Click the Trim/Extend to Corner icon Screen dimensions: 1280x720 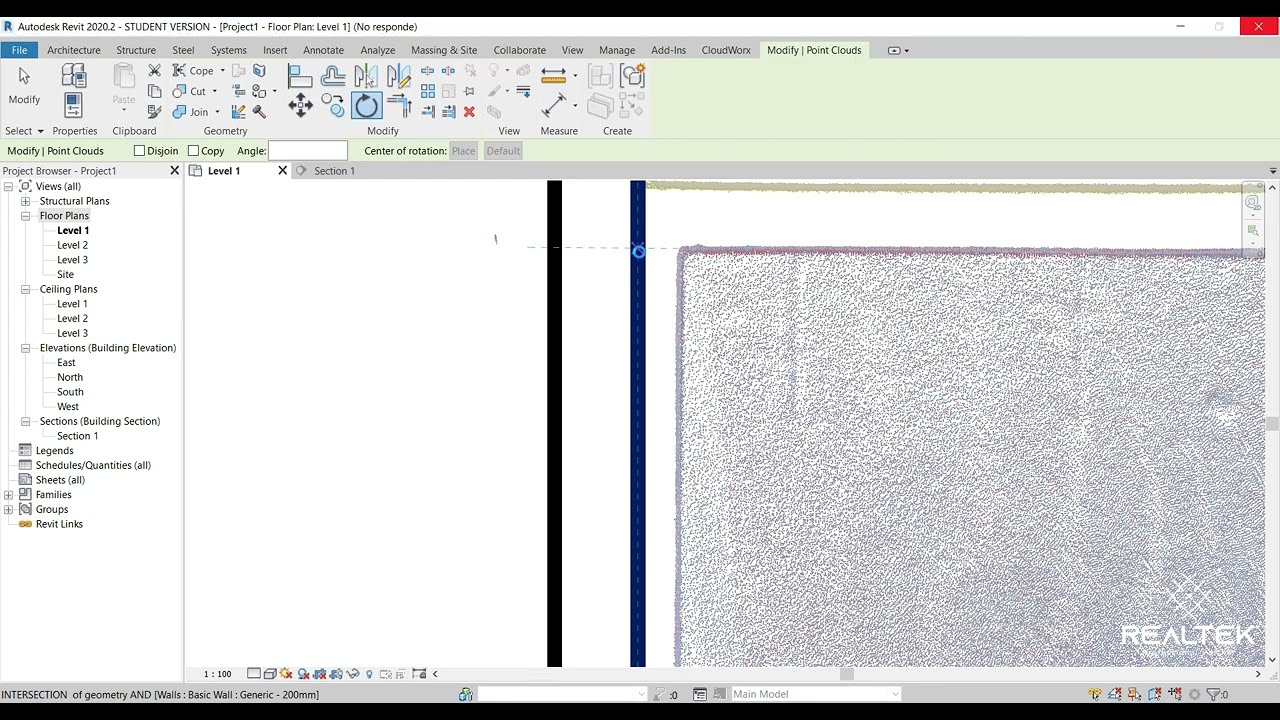coord(398,105)
